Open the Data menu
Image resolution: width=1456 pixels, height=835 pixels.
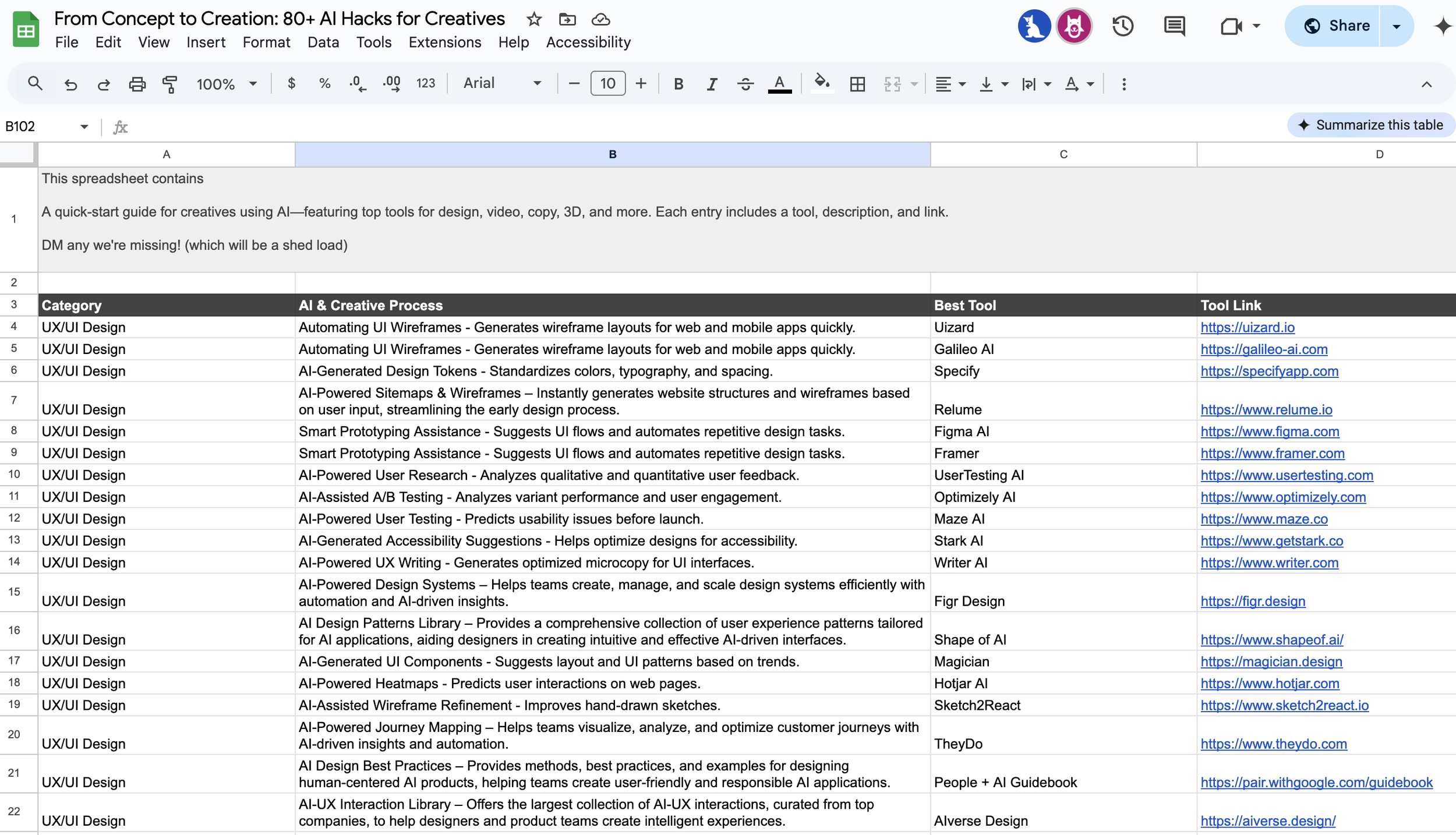click(323, 42)
